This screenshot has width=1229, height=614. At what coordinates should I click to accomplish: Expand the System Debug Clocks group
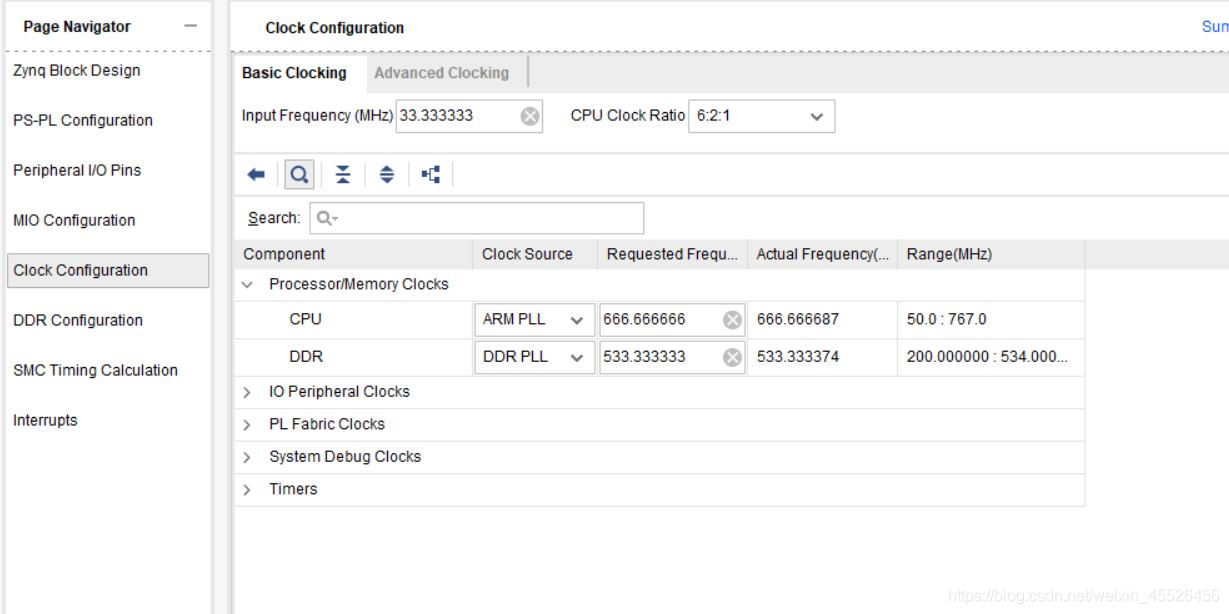point(248,457)
